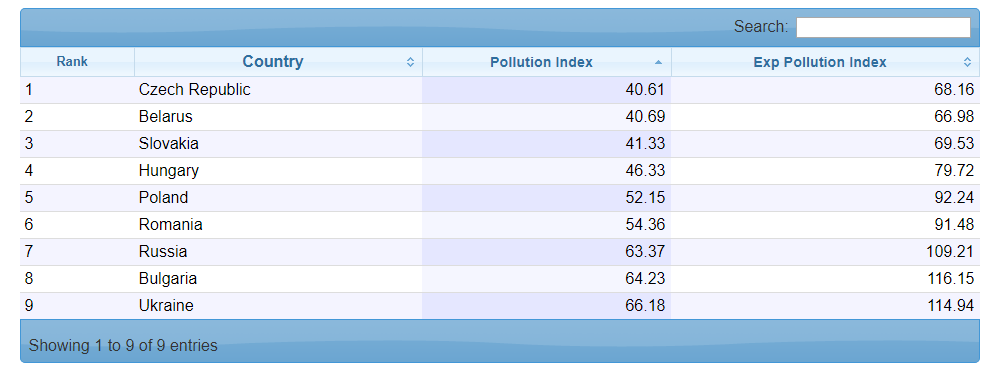989x375 pixels.
Task: Click pollution index value 54.36
Action: point(645,225)
